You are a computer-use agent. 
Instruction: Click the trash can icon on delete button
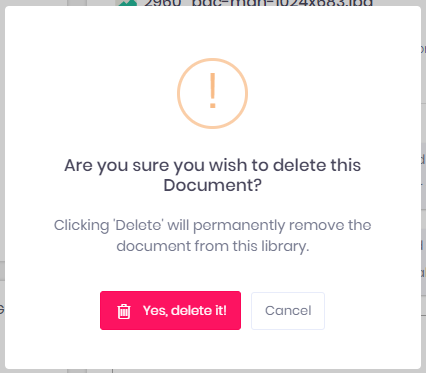(124, 311)
